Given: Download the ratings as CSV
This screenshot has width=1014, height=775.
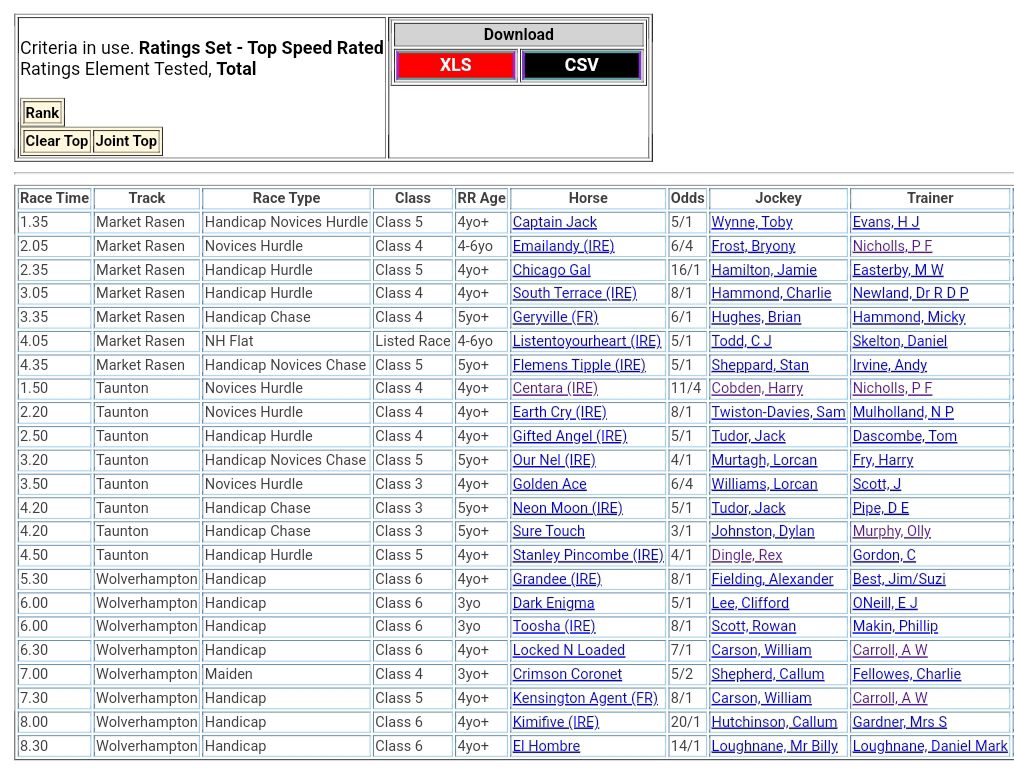Looking at the screenshot, I should 581,65.
